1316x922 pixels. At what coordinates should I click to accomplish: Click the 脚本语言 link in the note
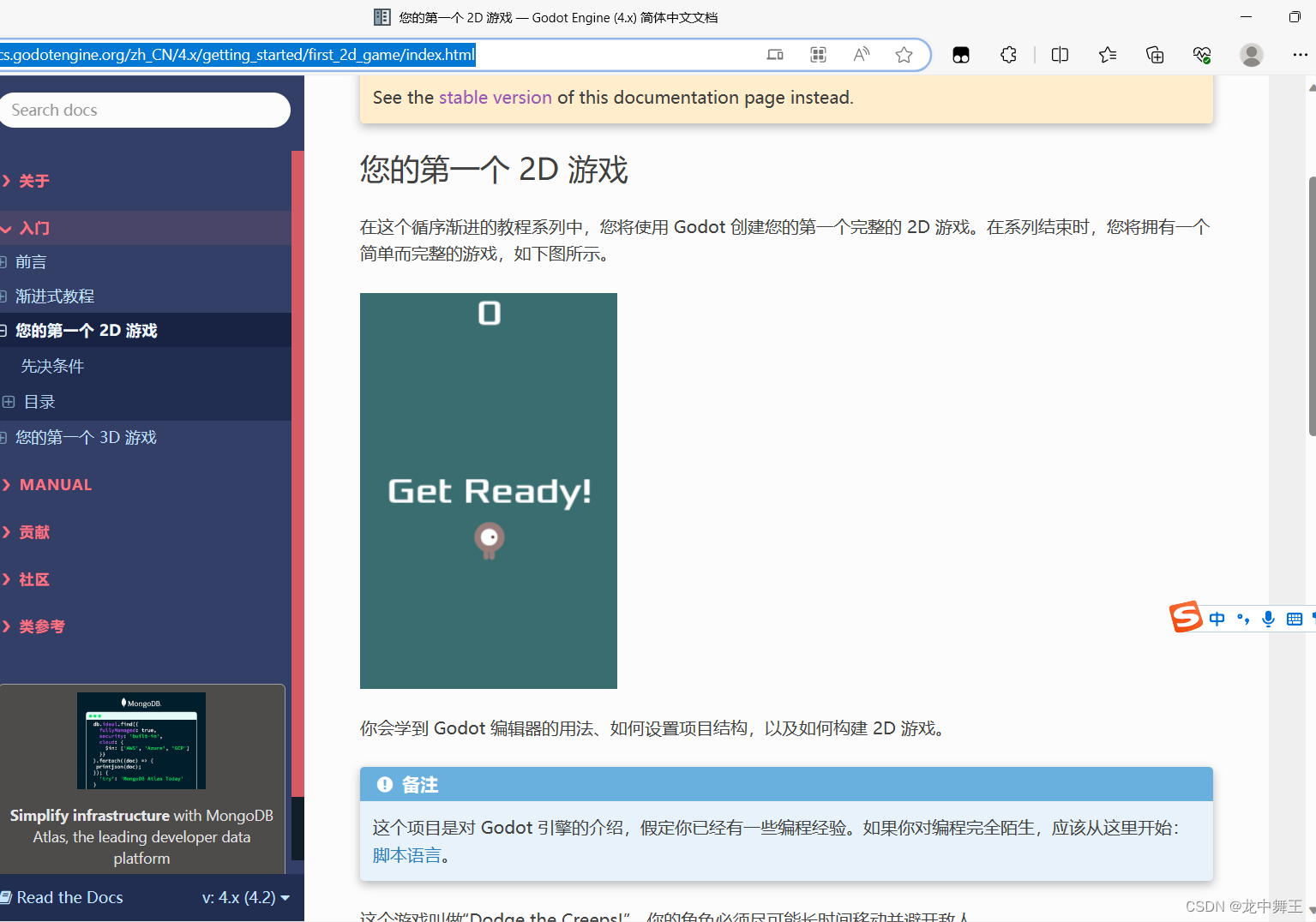pos(406,854)
